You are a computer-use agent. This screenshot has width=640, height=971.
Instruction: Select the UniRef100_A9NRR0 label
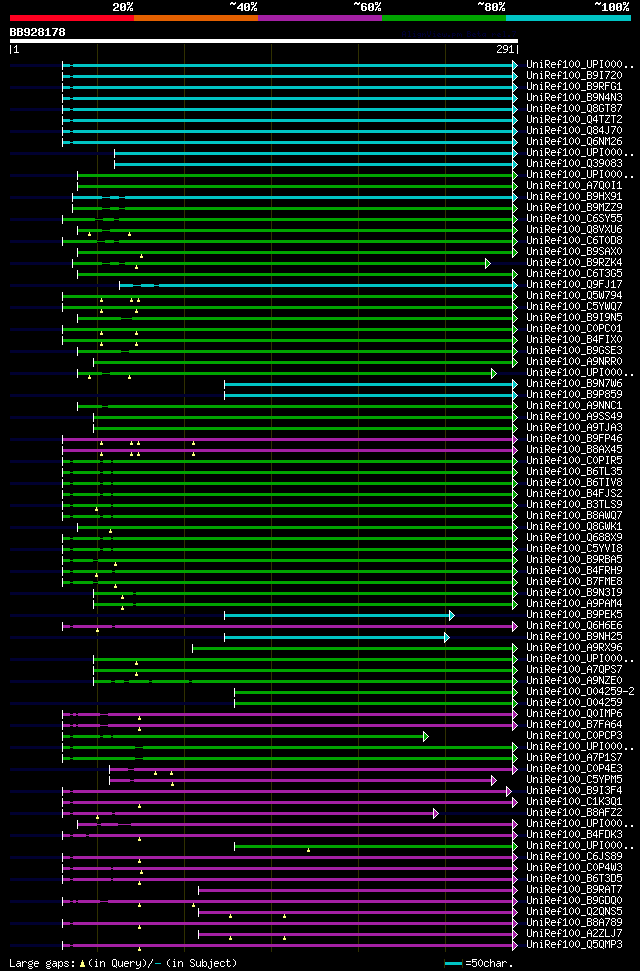pos(574,362)
